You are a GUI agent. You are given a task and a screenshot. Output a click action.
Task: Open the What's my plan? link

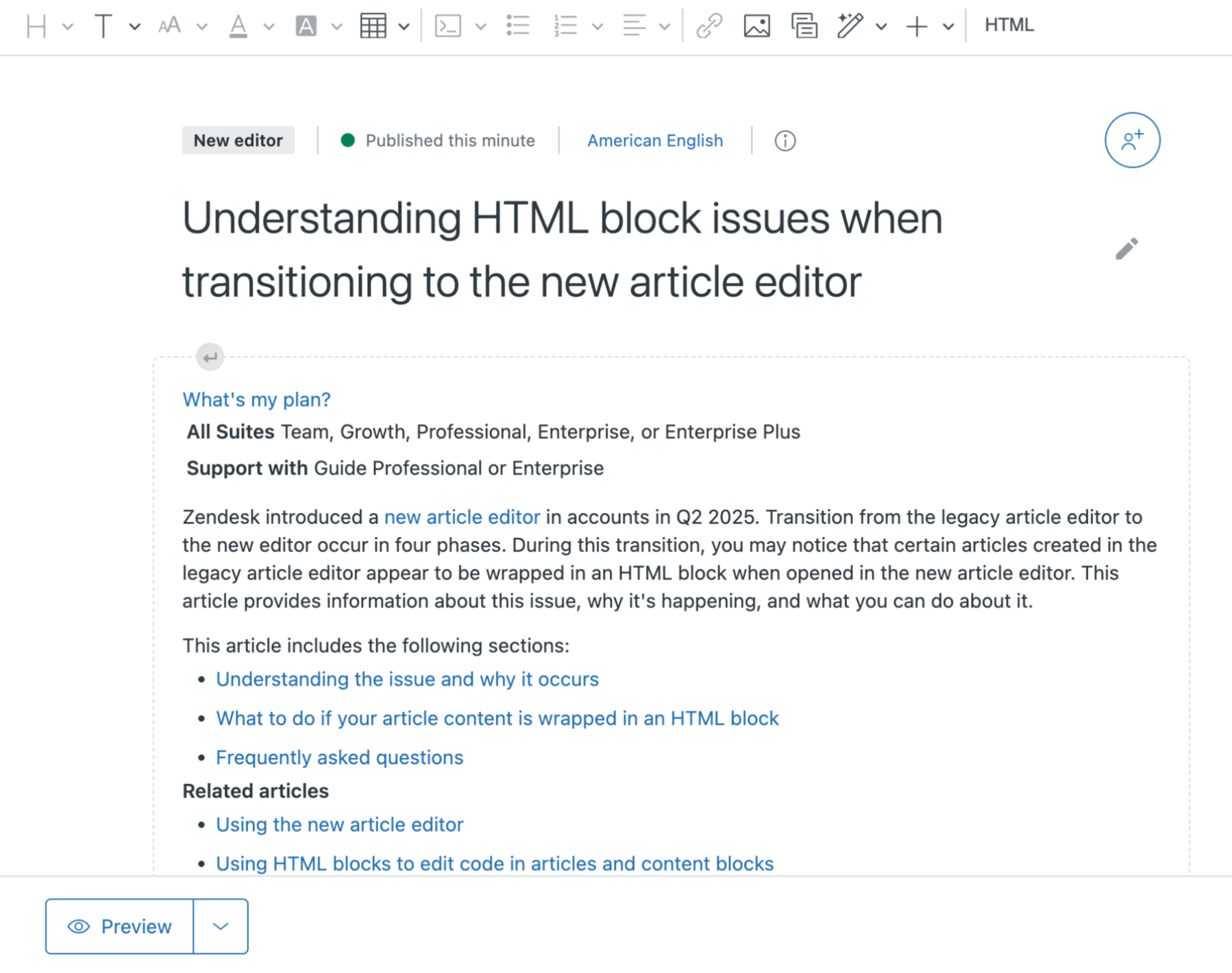pyautogui.click(x=256, y=399)
